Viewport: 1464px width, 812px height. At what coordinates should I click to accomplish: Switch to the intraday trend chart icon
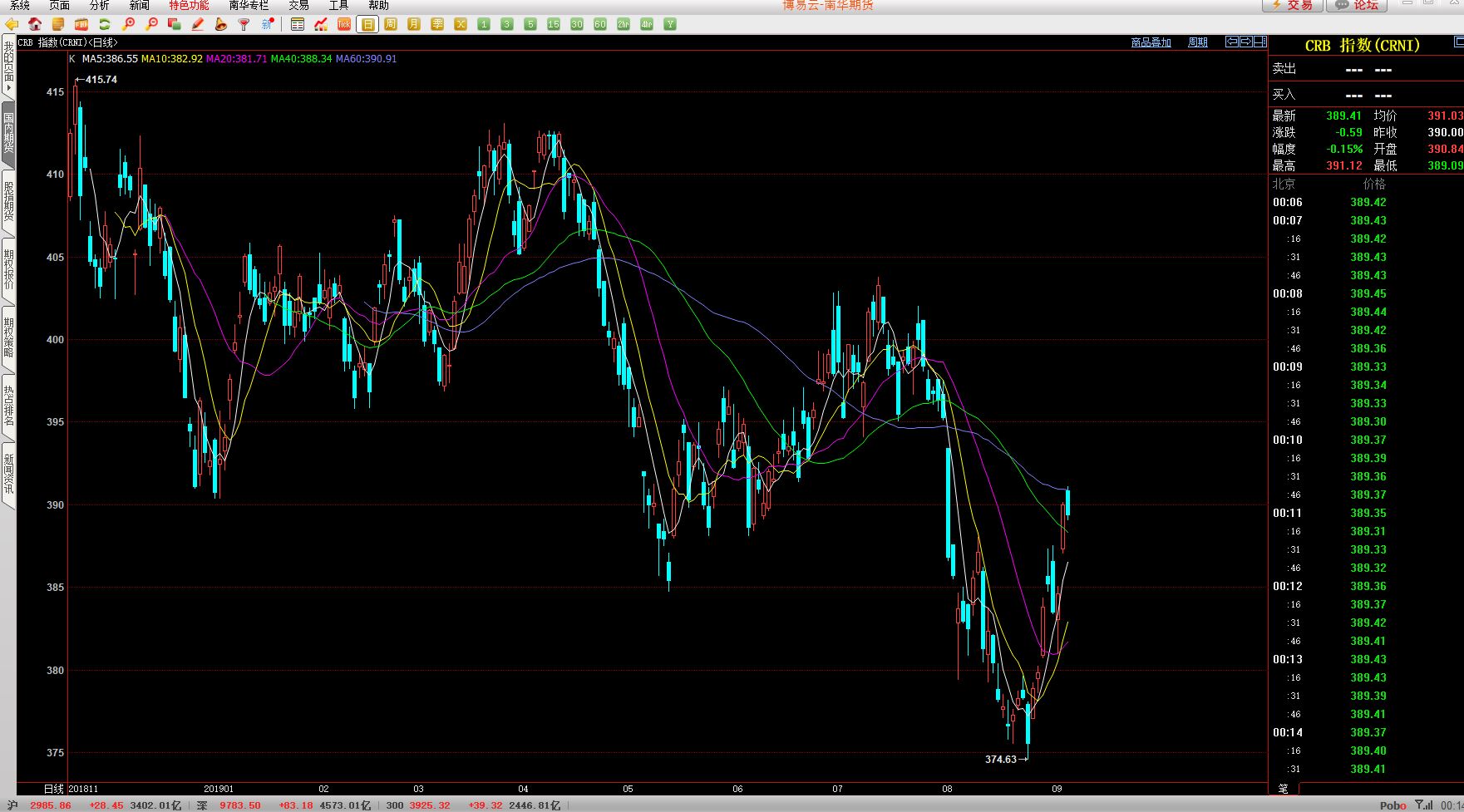(321, 25)
